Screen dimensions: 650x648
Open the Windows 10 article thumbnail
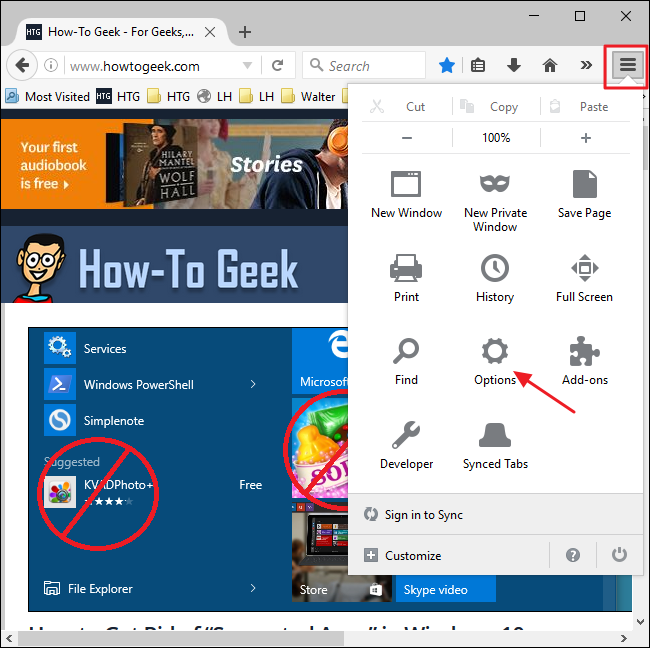point(188,469)
